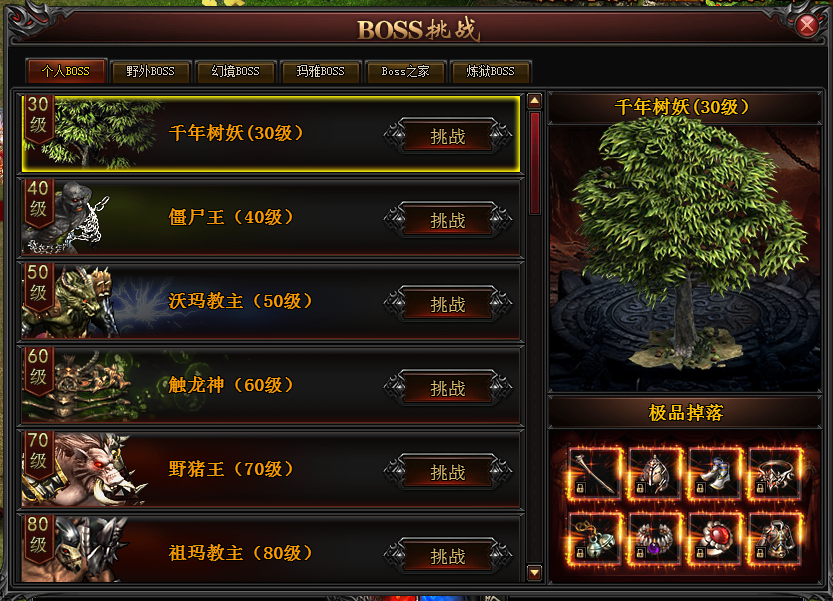Viewport: 833px width, 601px height.
Task: Open the 幻境BOSS tab
Action: click(x=235, y=71)
